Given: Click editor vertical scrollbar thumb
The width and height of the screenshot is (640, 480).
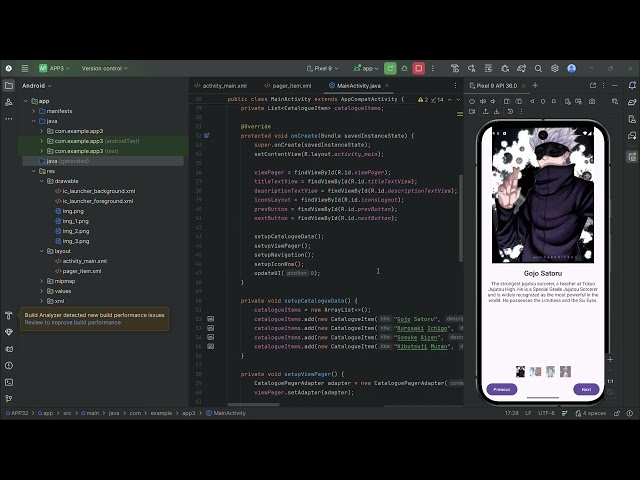Looking at the screenshot, I should 461,218.
